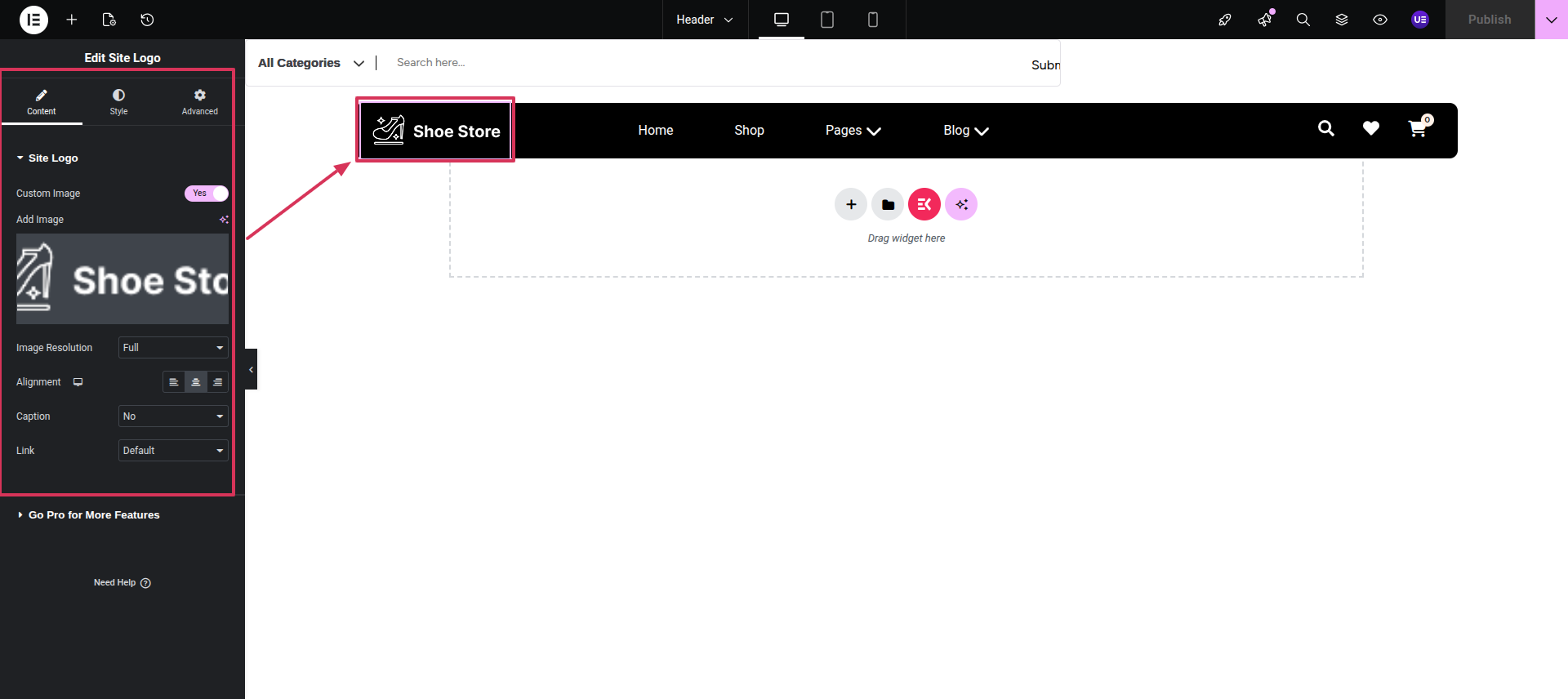Screen dimensions: 1568x699
Task: Open the Caption dropdown
Action: [173, 416]
